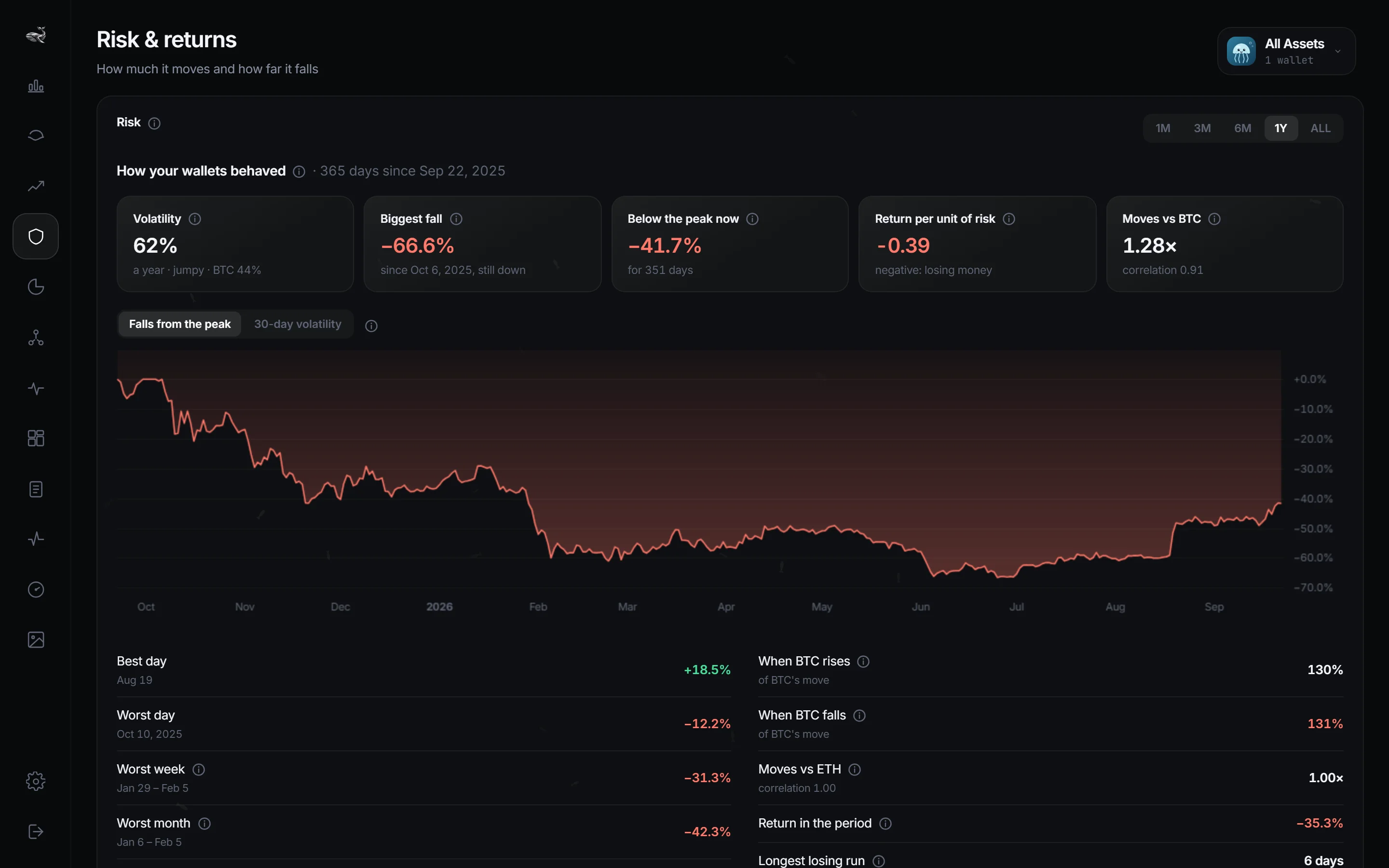Click info icon beside chart tabs

point(371,326)
